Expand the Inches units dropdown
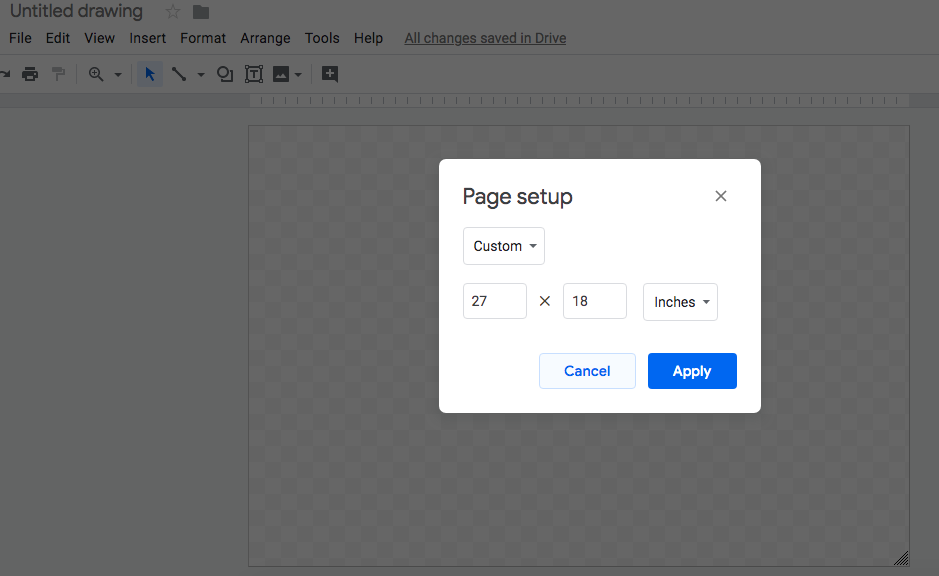 tap(680, 302)
